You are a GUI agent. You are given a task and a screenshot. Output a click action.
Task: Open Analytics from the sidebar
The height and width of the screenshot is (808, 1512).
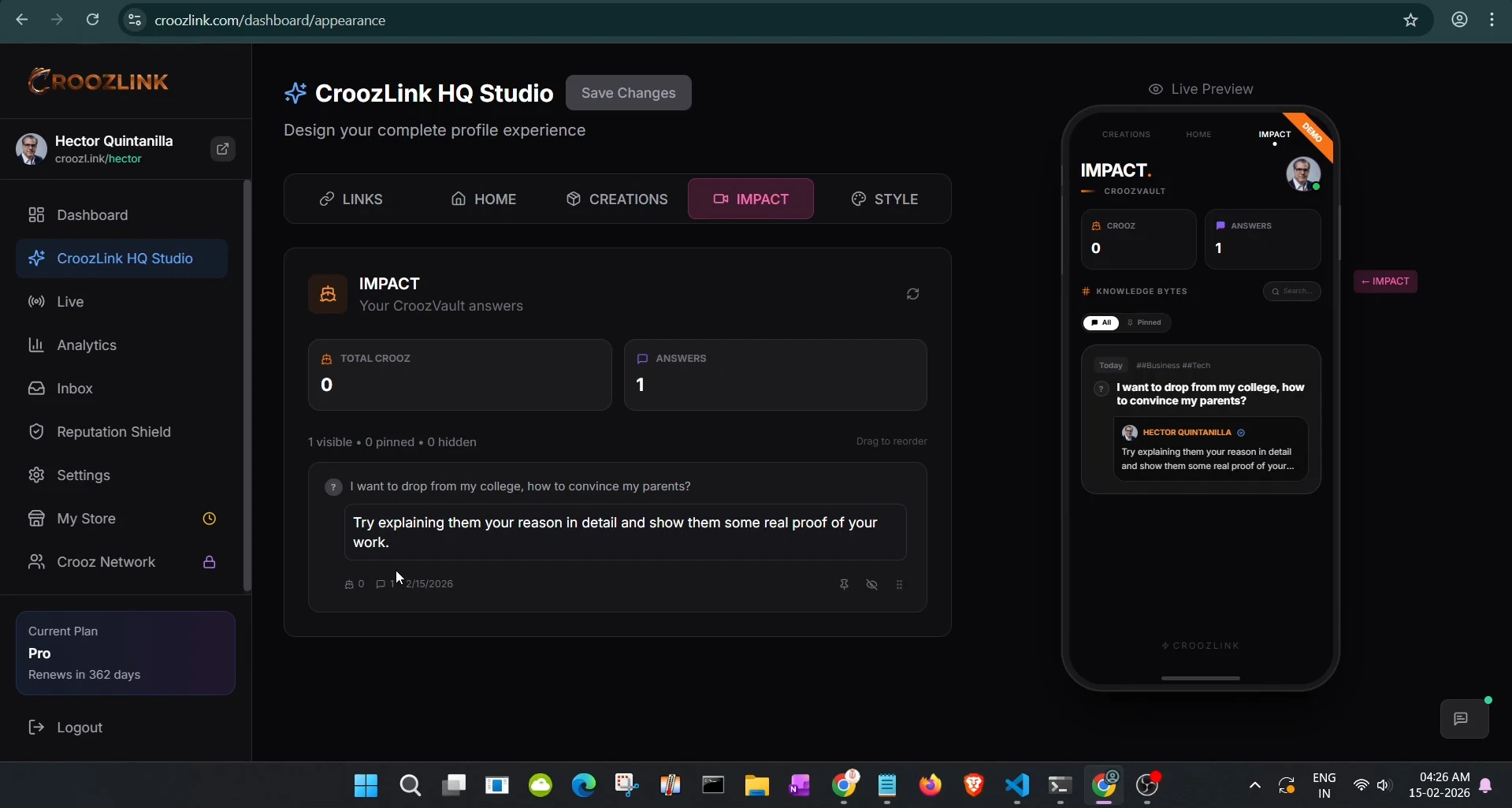[x=88, y=345]
